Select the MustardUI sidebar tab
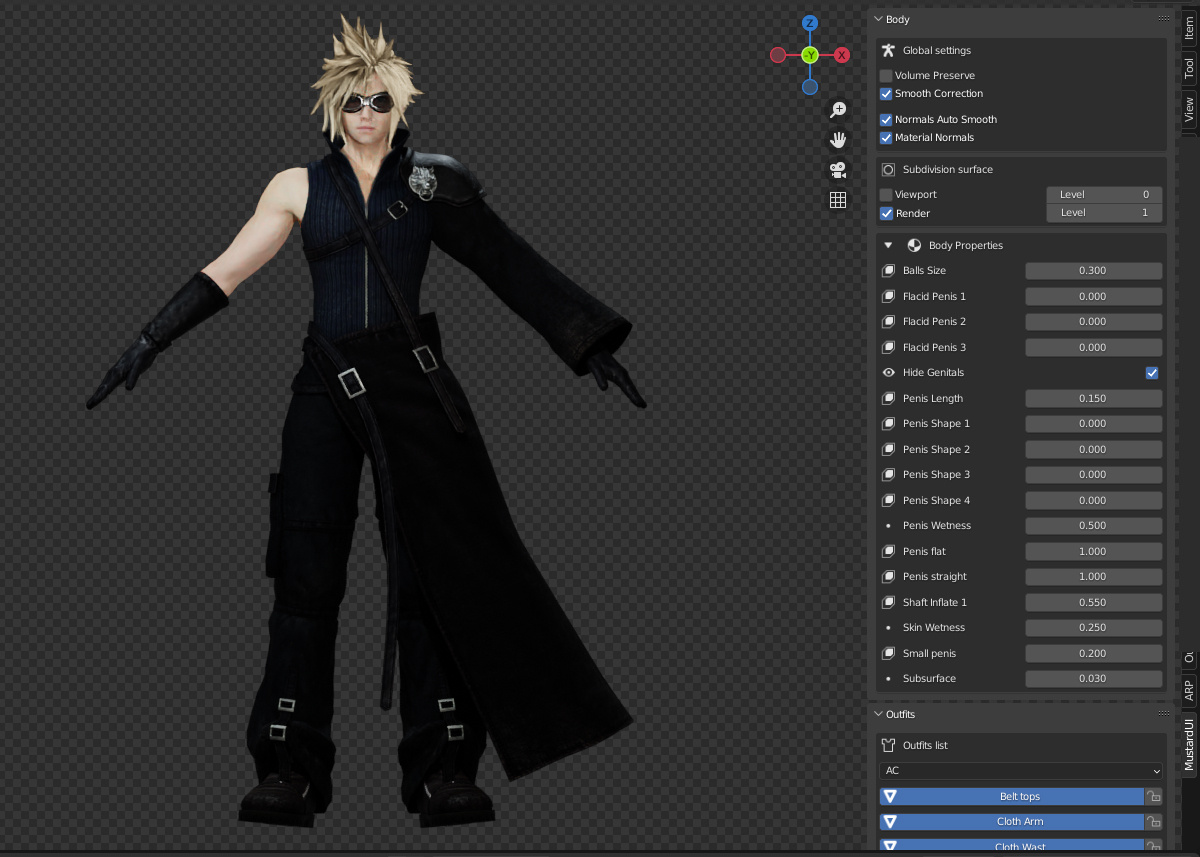 (x=1189, y=744)
